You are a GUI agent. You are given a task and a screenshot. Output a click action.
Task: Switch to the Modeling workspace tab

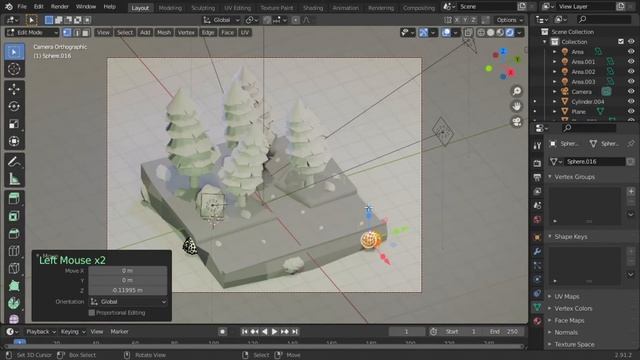click(170, 8)
